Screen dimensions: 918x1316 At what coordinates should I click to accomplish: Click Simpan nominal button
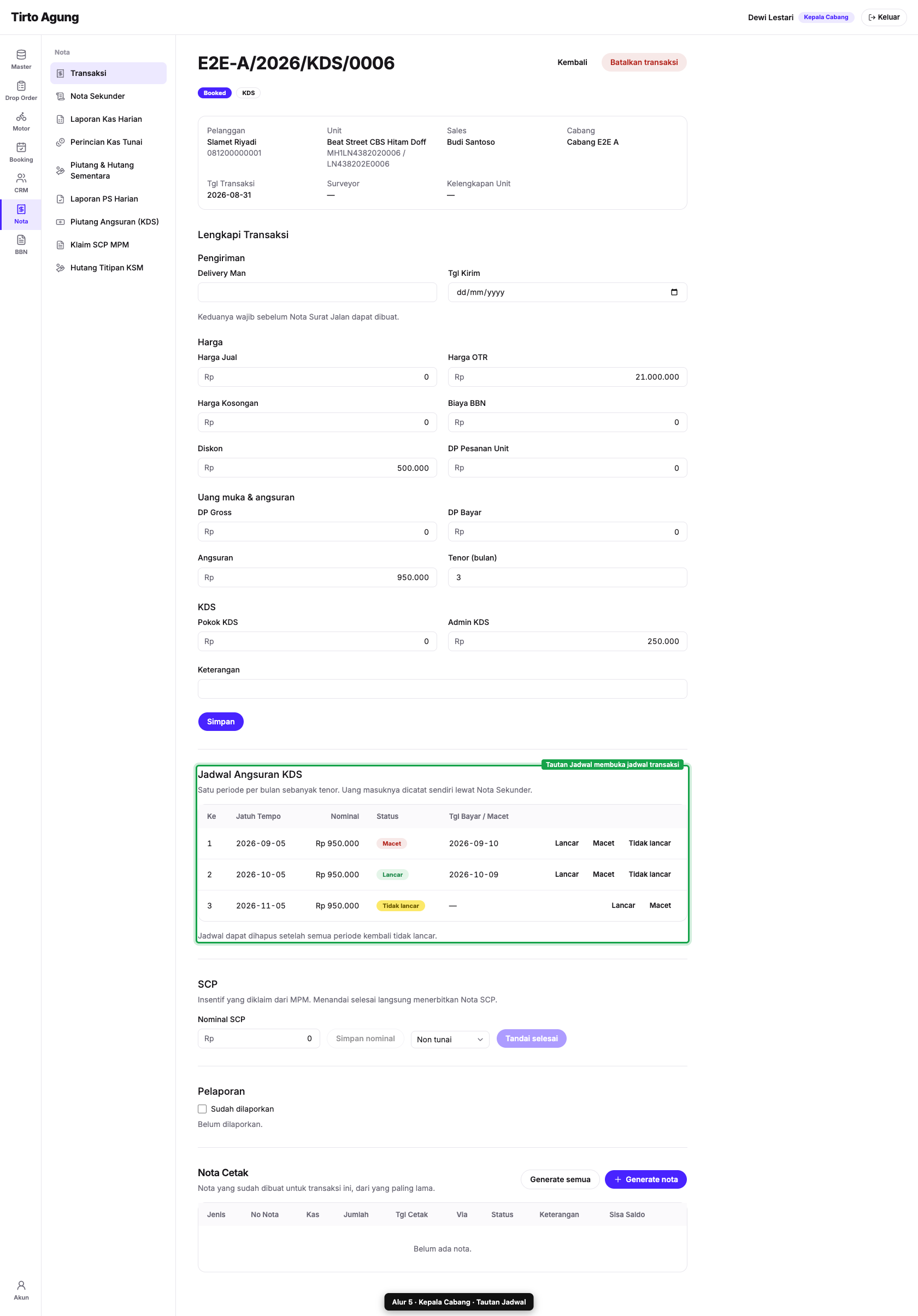click(365, 1038)
